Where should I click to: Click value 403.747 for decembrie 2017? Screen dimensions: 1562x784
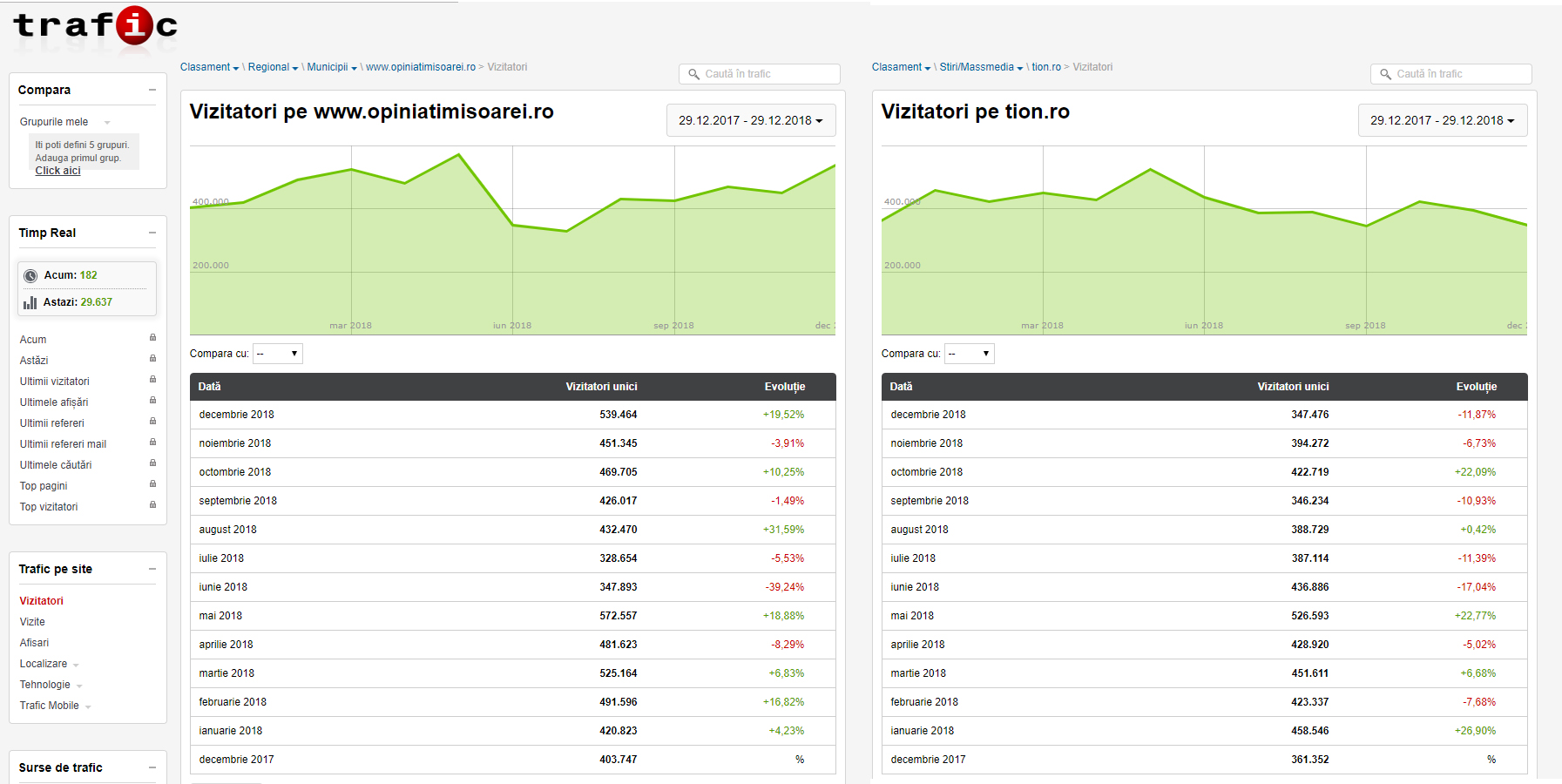pyautogui.click(x=618, y=760)
